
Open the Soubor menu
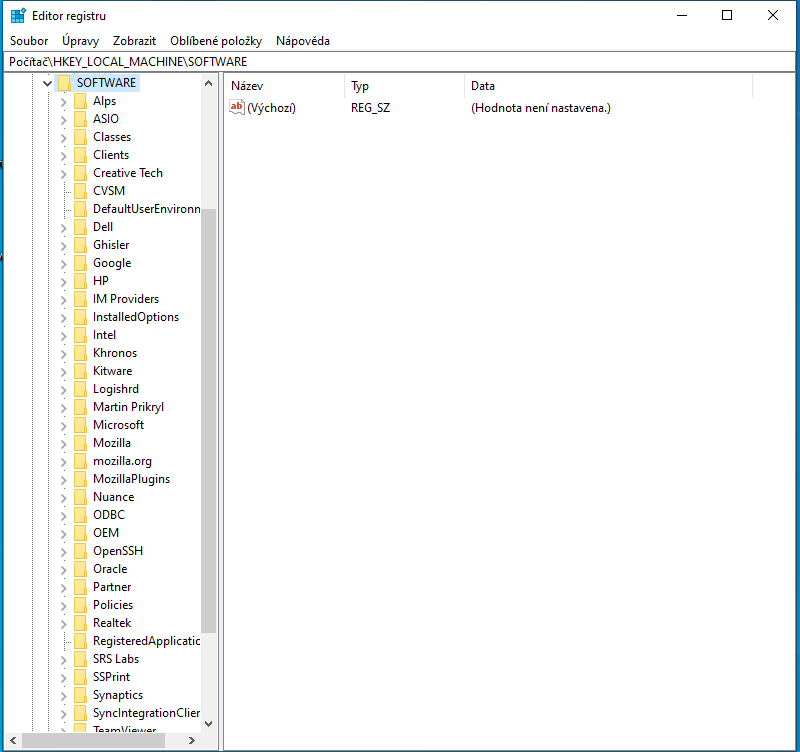coord(29,41)
